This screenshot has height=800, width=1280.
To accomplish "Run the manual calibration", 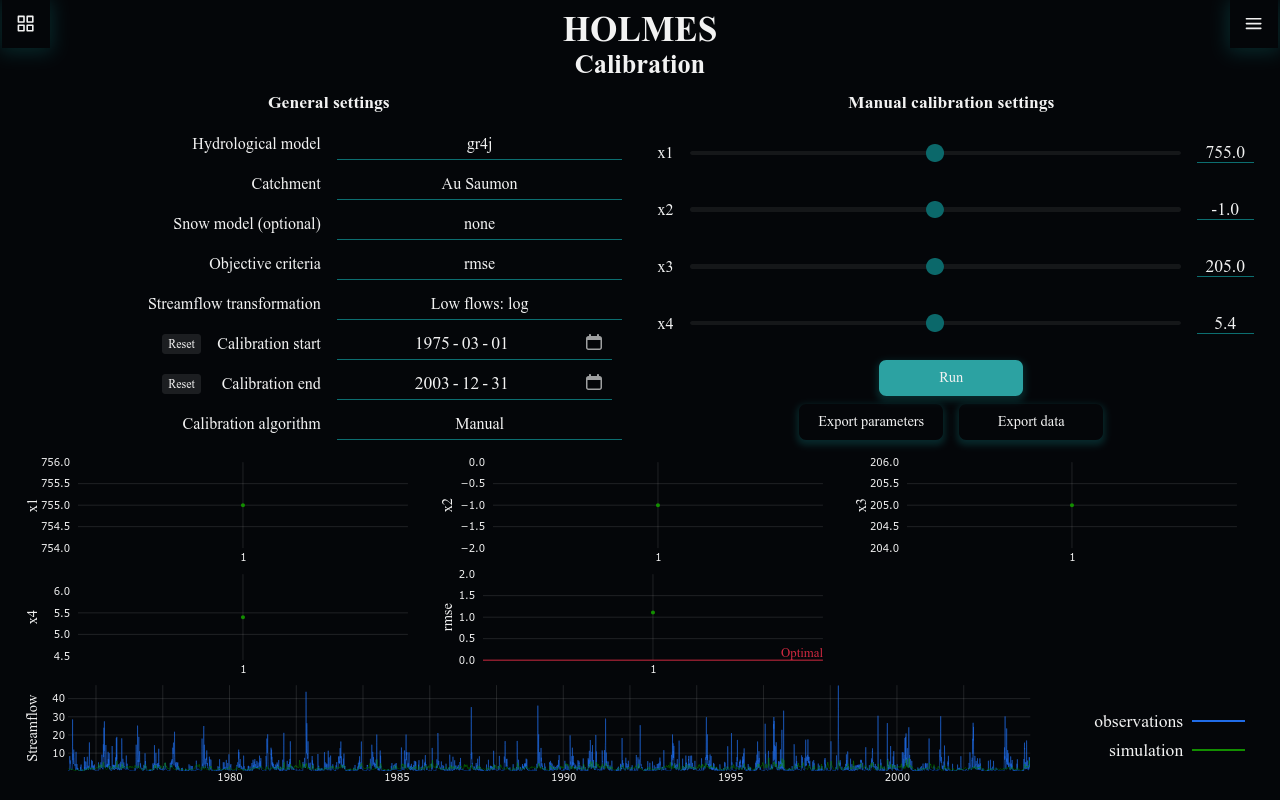I will coord(950,378).
